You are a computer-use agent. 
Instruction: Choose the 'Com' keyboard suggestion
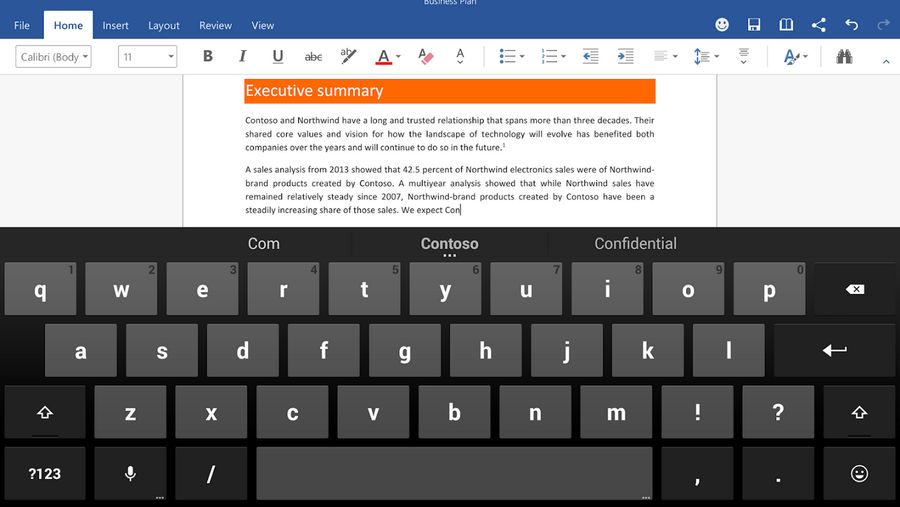263,243
